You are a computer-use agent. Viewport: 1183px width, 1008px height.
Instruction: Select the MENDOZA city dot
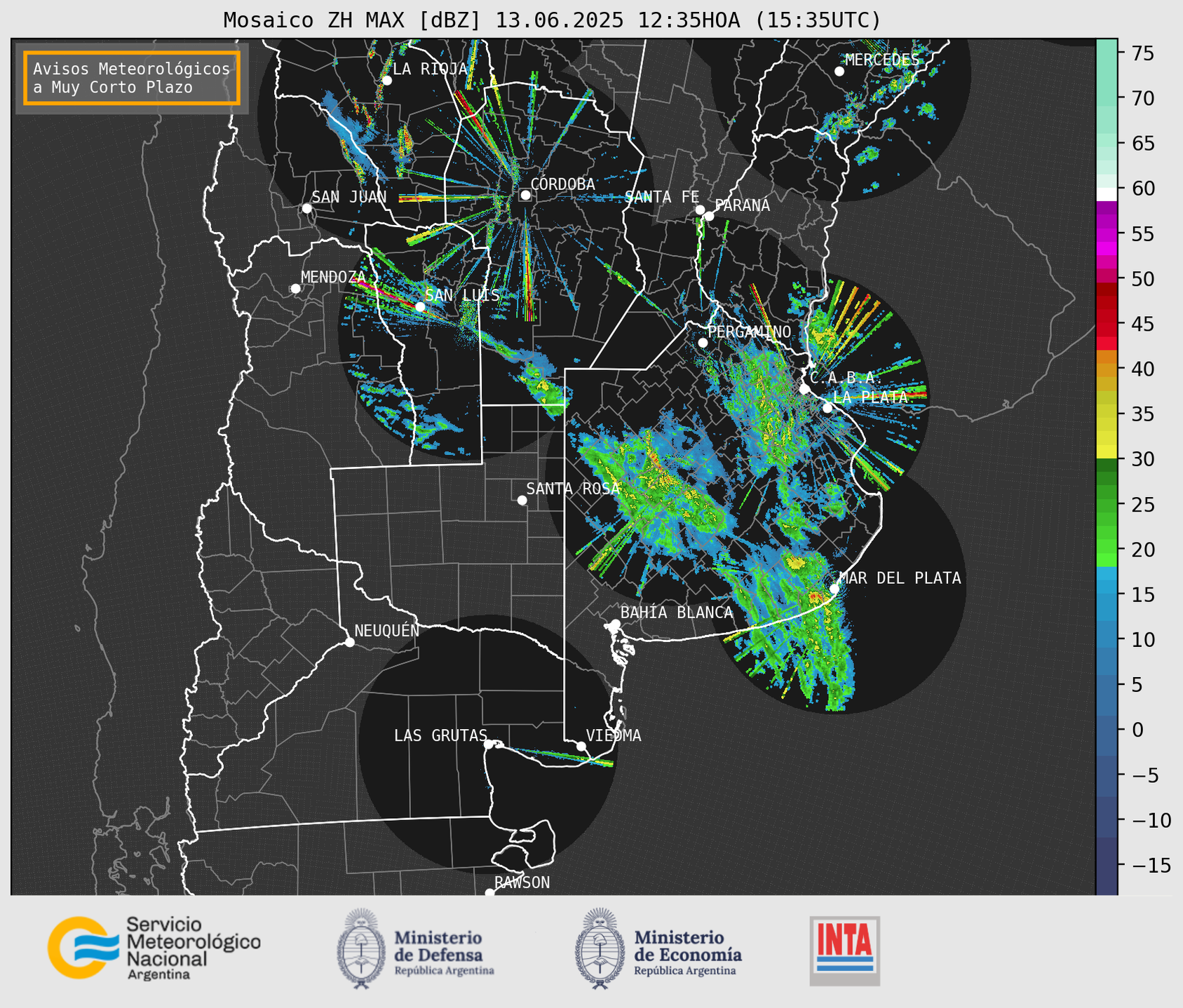click(295, 289)
